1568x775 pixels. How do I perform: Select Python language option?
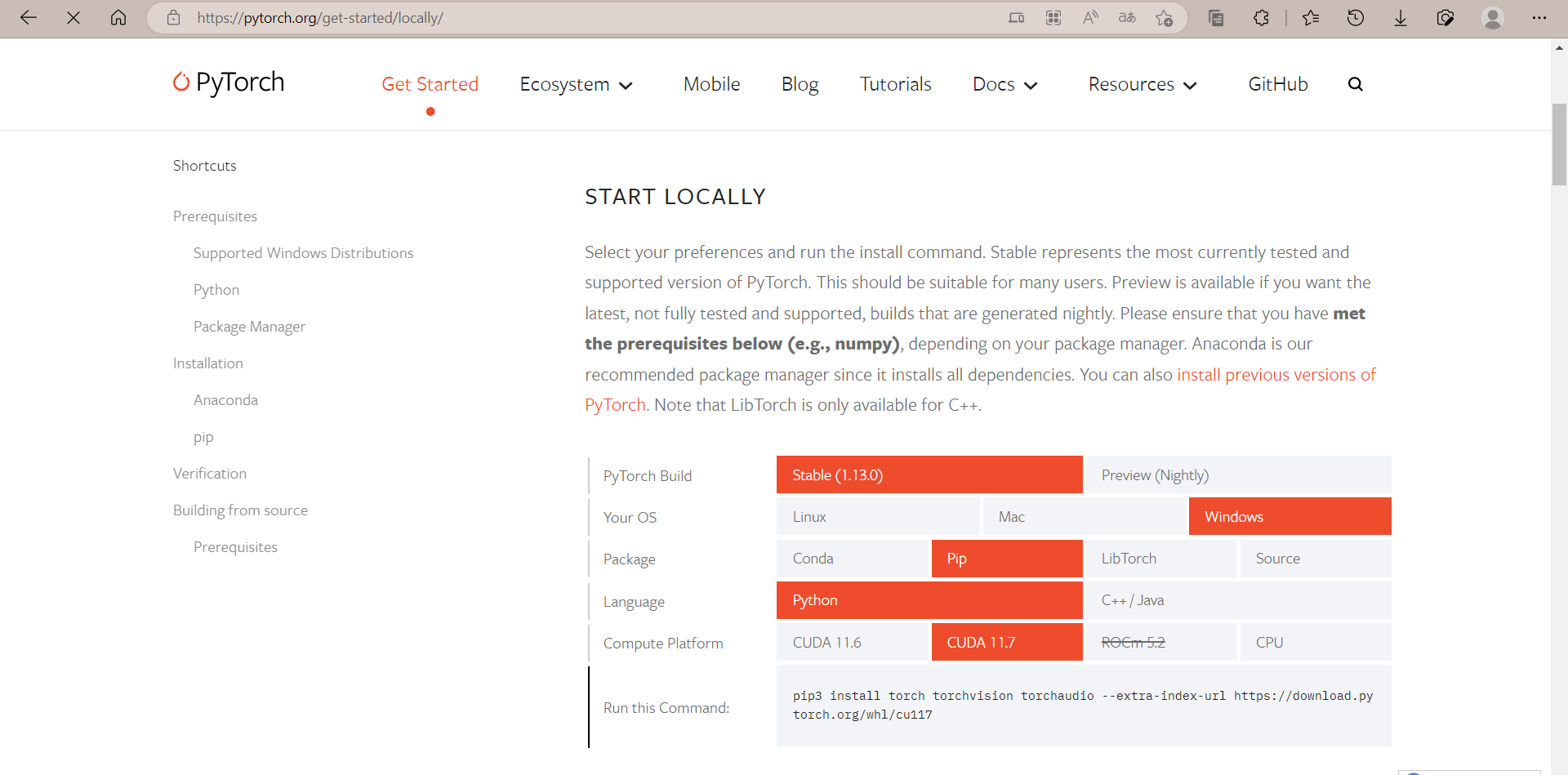pos(929,600)
